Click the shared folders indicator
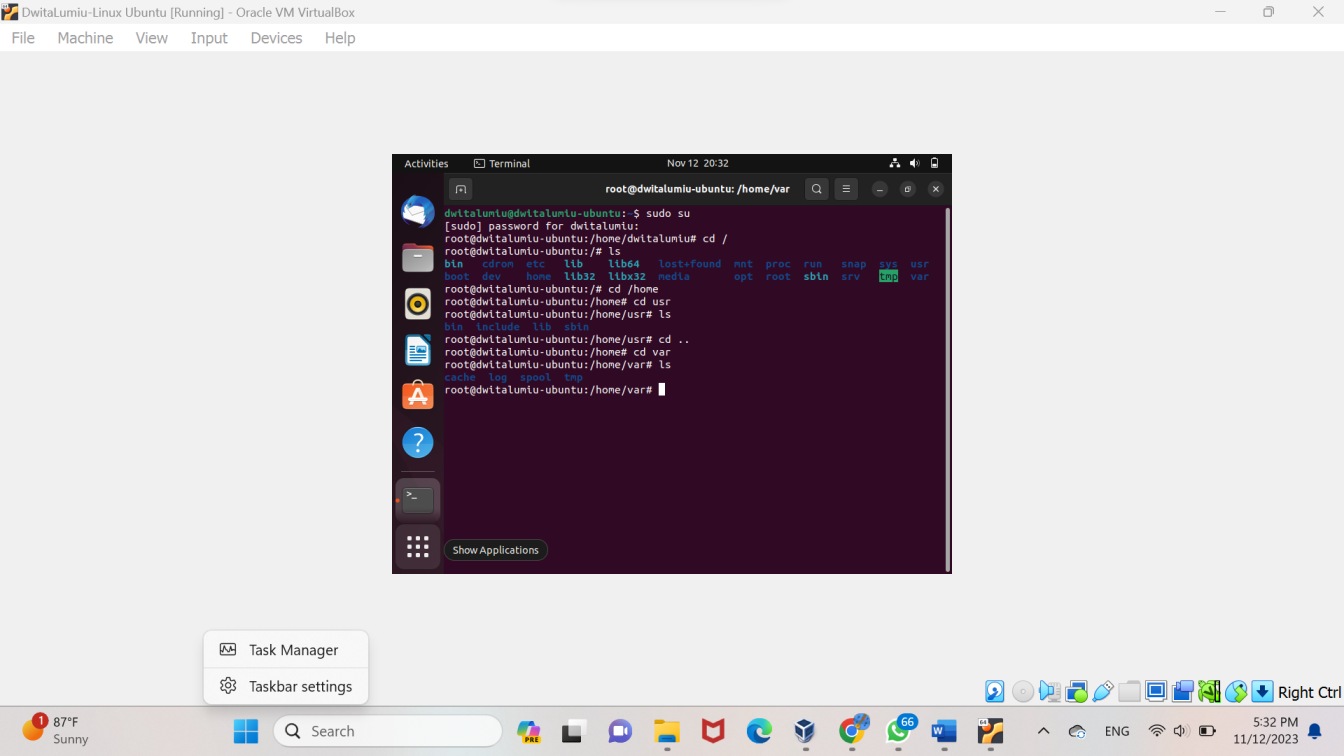 click(x=1130, y=691)
